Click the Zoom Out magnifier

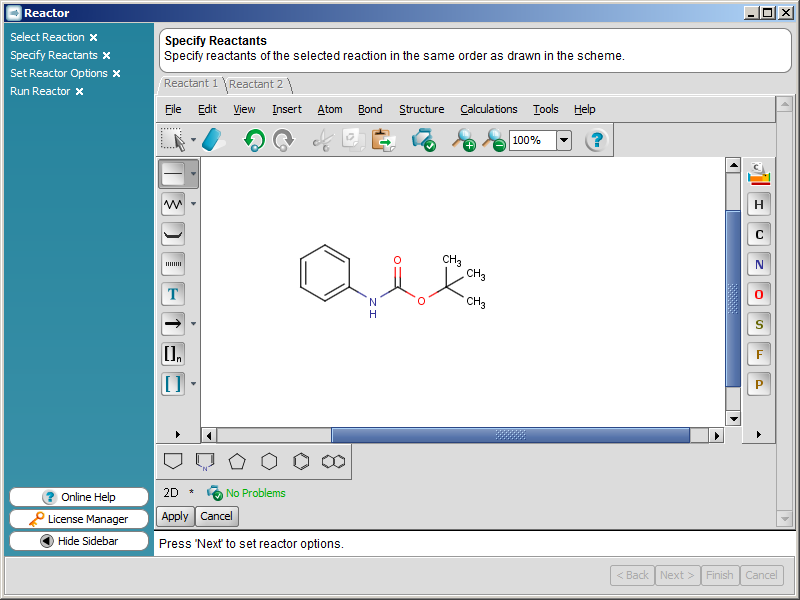tap(493, 140)
